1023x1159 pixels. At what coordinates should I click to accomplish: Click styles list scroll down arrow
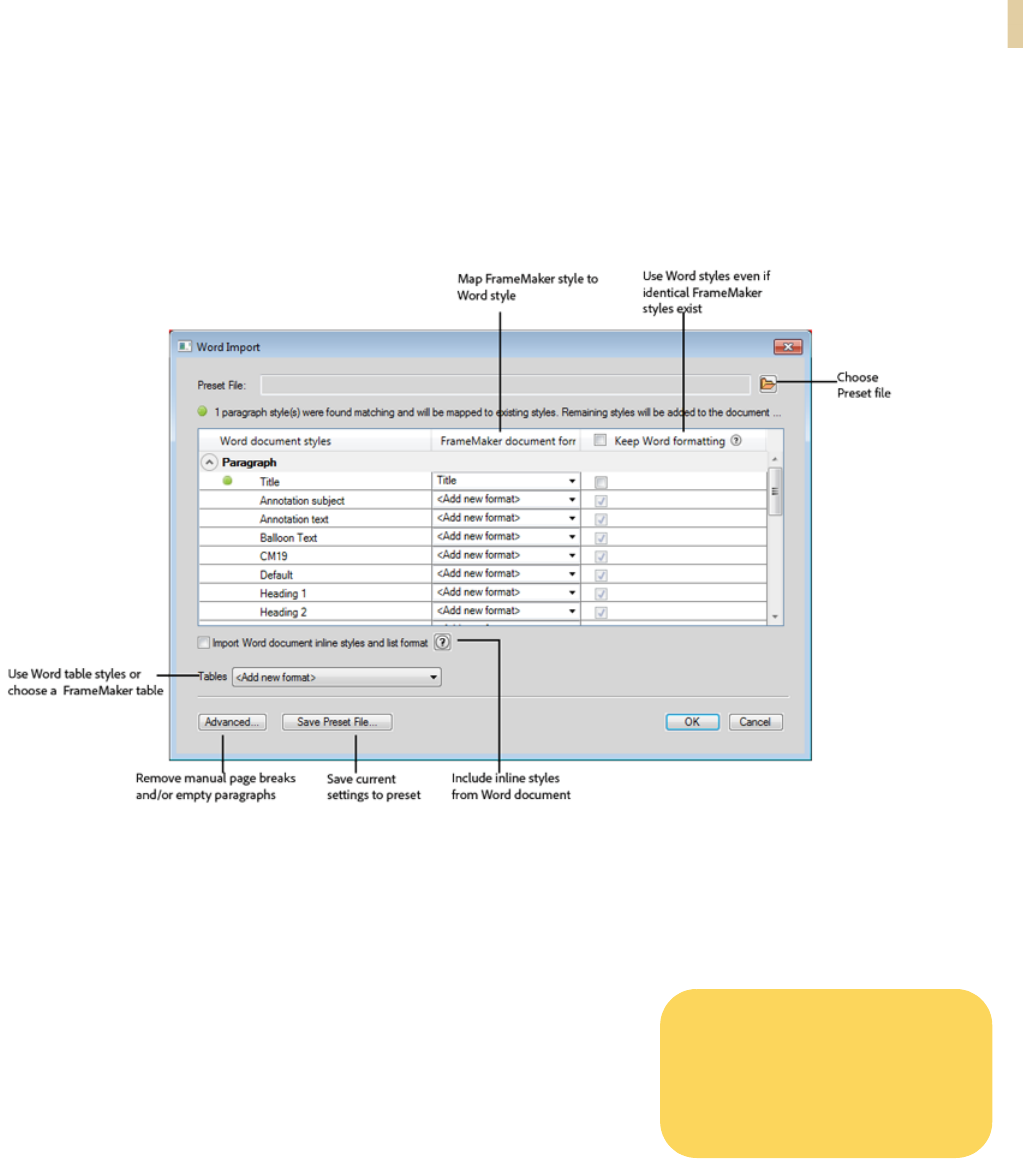click(775, 616)
